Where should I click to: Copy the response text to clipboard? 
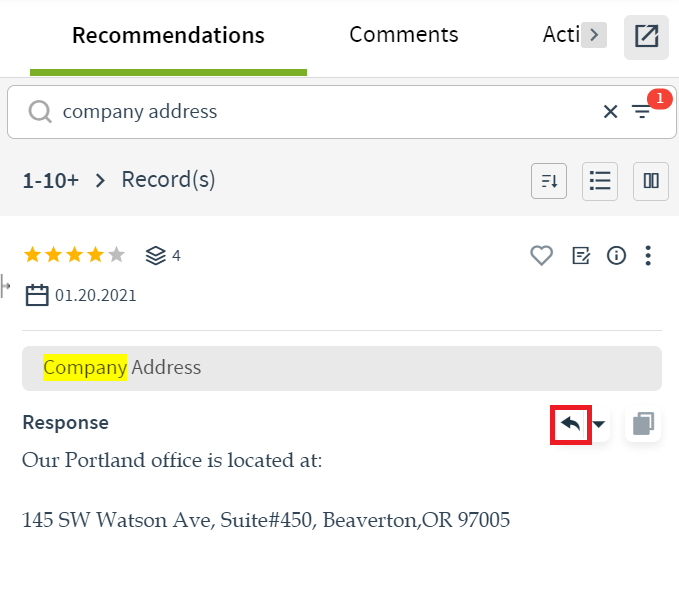643,424
